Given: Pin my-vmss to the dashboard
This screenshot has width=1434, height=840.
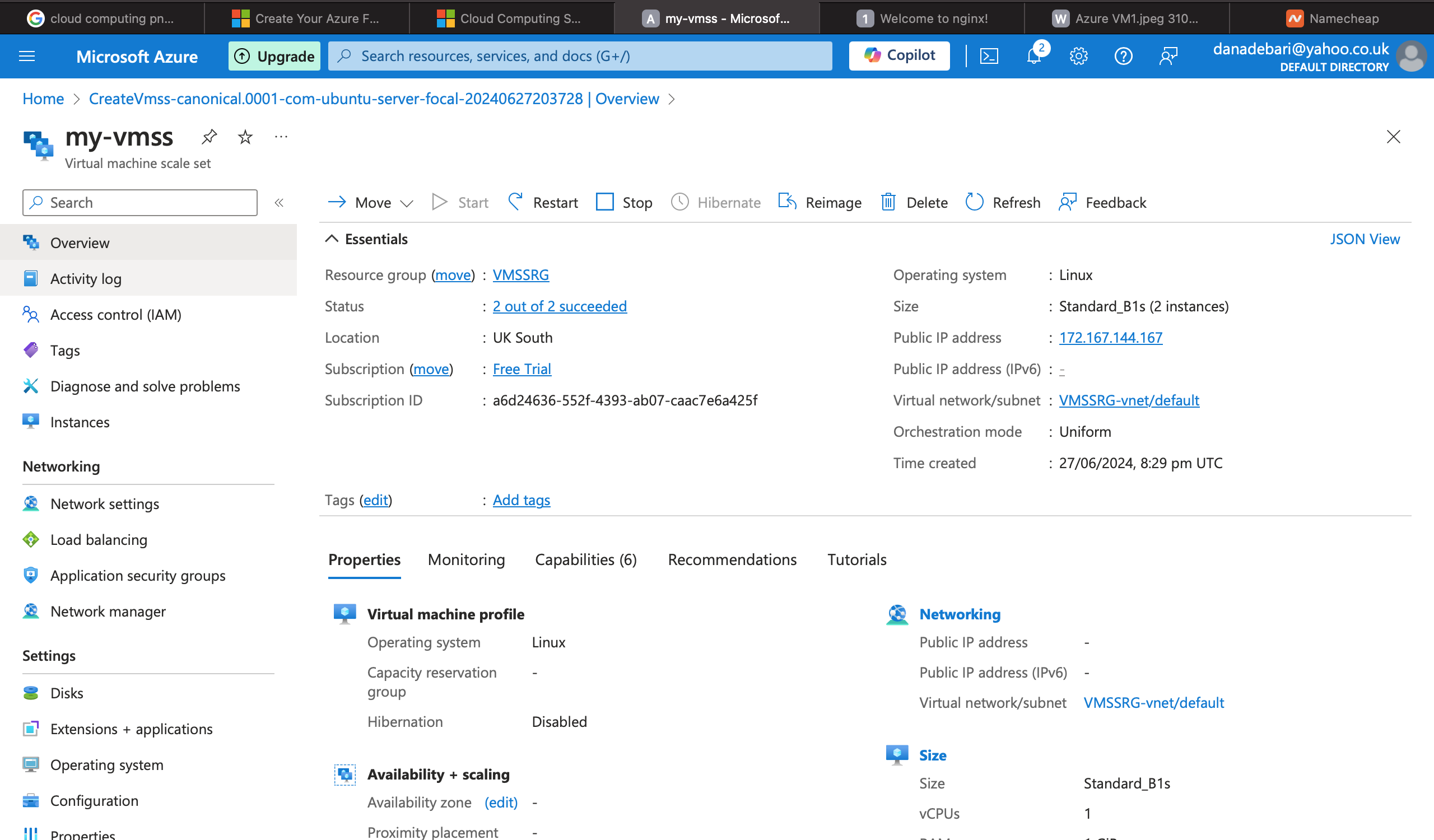Looking at the screenshot, I should [209, 137].
